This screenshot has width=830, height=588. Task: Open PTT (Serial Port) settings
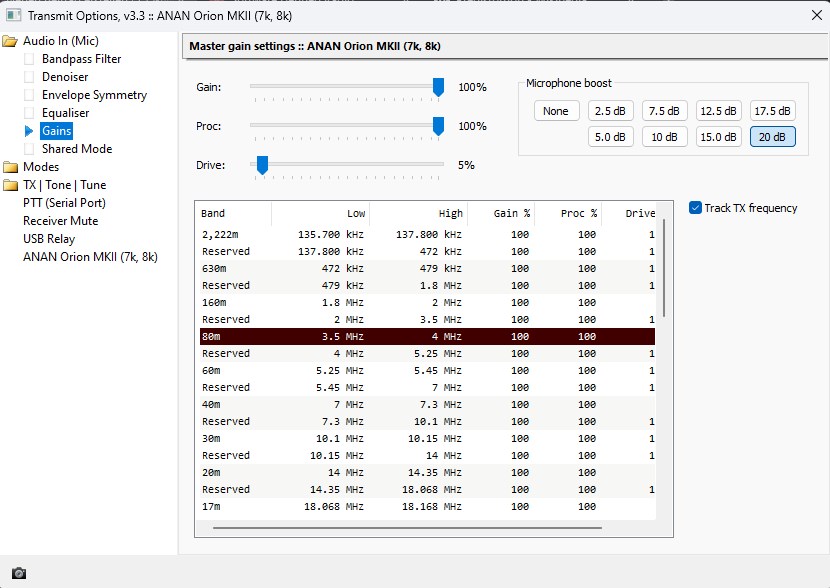pyautogui.click(x=64, y=203)
